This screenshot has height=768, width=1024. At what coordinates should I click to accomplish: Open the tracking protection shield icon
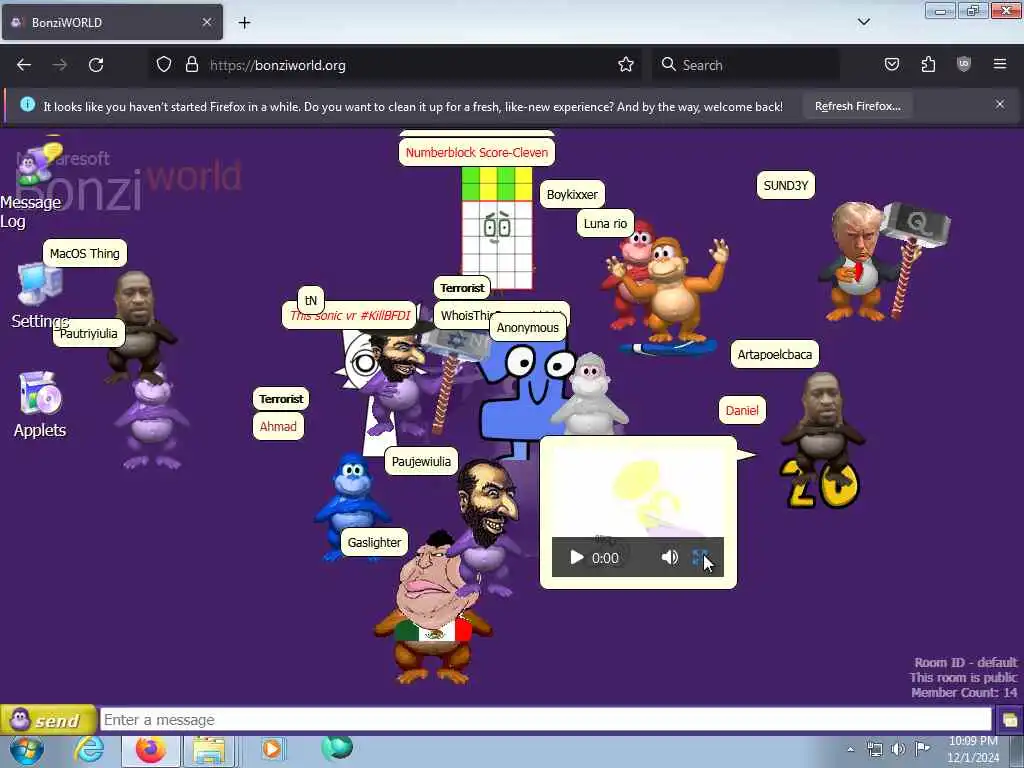click(164, 65)
